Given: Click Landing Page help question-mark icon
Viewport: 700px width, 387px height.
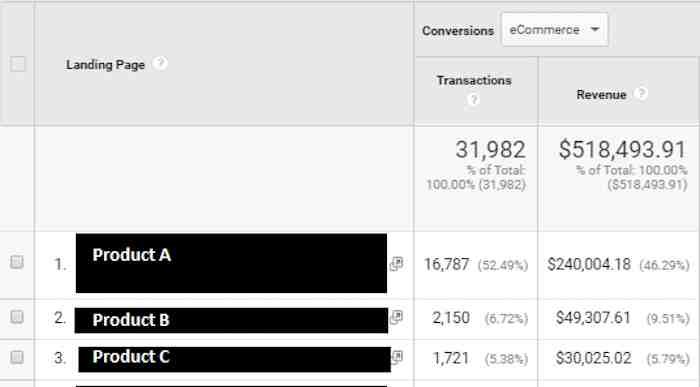Looking at the screenshot, I should (x=160, y=63).
